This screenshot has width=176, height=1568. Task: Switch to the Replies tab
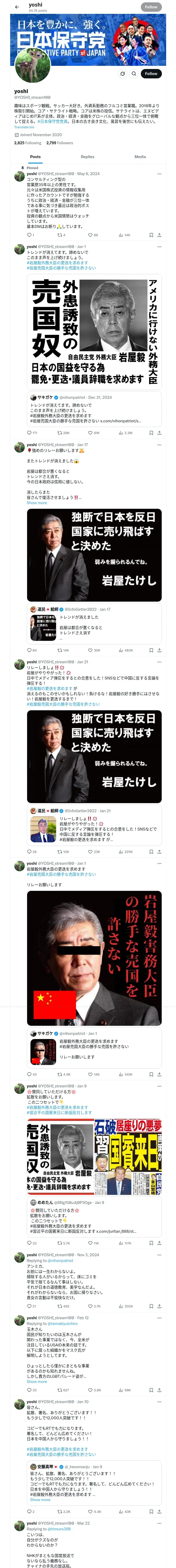pos(87,157)
